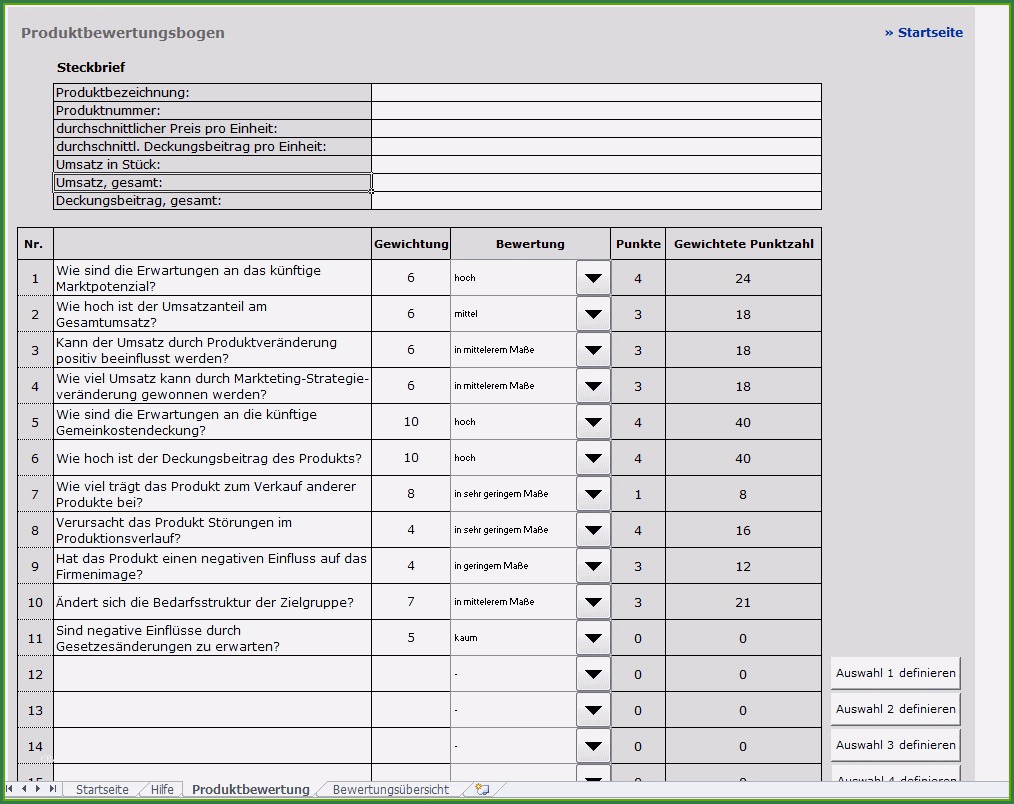The width and height of the screenshot is (1014, 804).
Task: Open the dropdown arrow for row 3
Action: tap(593, 350)
